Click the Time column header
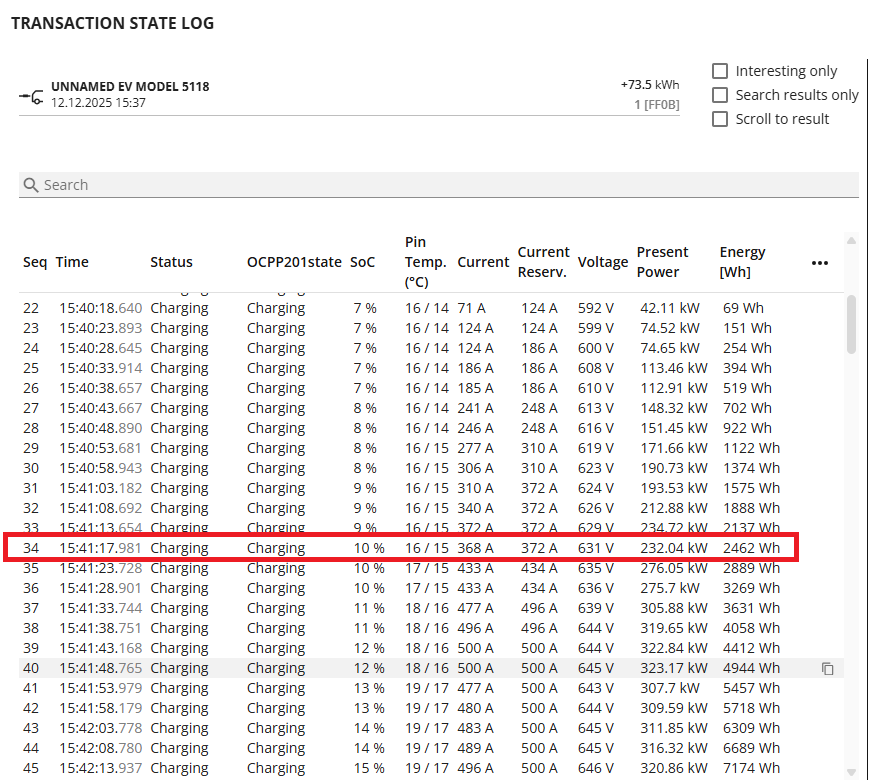The width and height of the screenshot is (869, 782). pos(72,262)
